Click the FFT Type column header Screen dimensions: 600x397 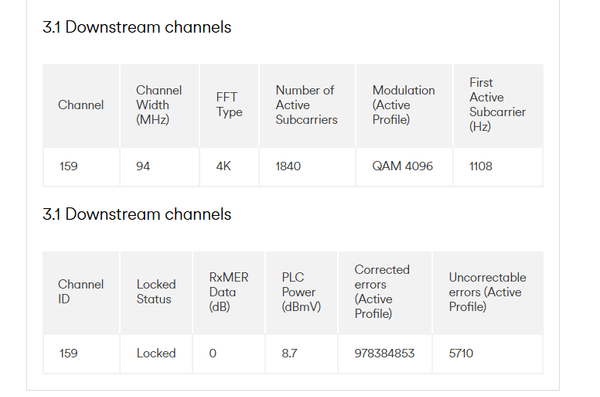229,105
